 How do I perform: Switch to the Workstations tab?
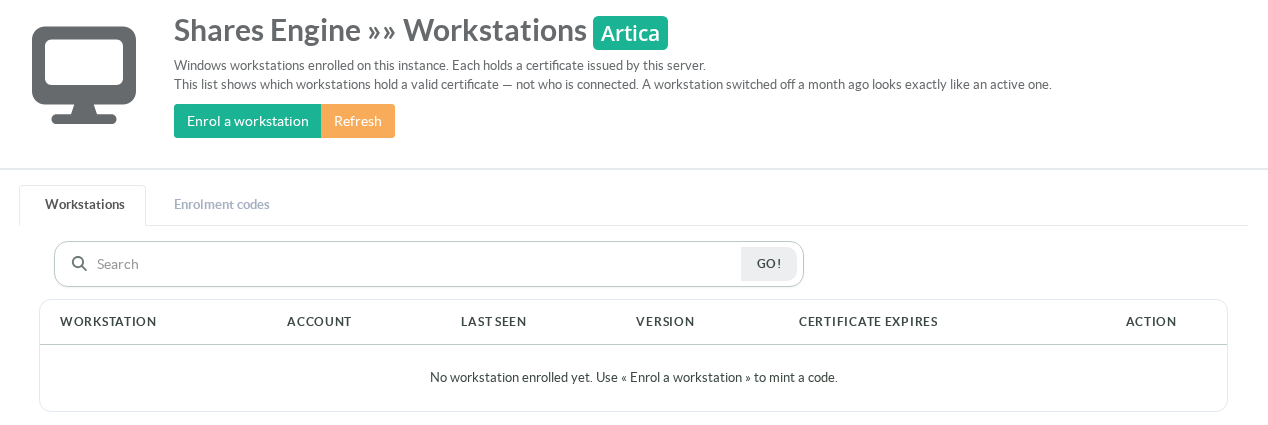[x=84, y=204]
